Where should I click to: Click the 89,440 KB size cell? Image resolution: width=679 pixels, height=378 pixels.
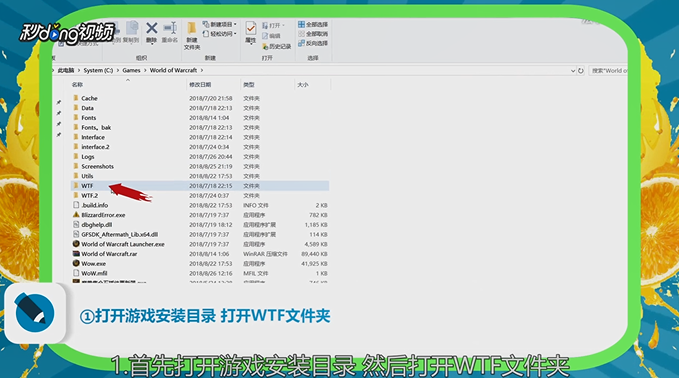tap(314, 254)
